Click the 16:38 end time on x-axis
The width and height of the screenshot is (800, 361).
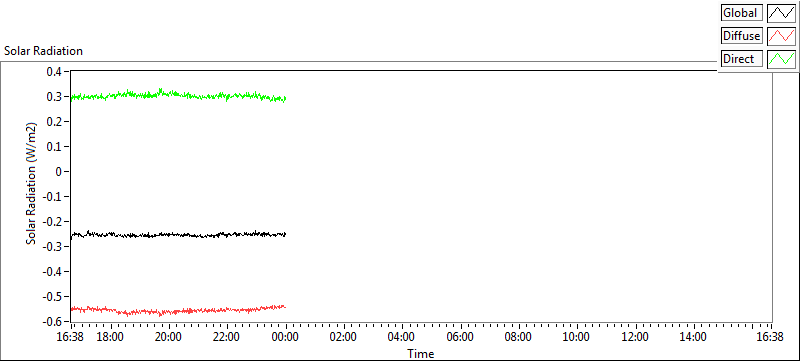[770, 337]
